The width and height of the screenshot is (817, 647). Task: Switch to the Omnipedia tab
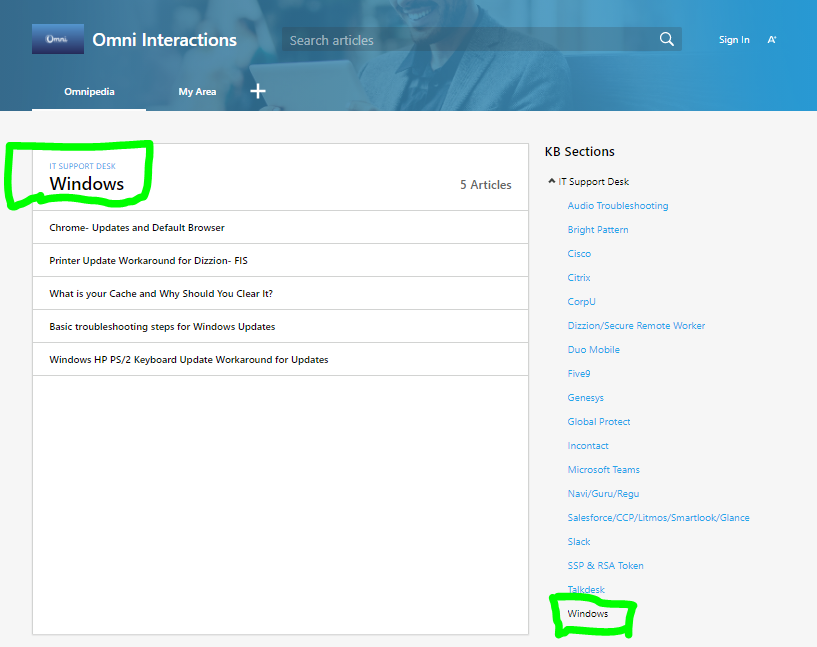pyautogui.click(x=89, y=92)
